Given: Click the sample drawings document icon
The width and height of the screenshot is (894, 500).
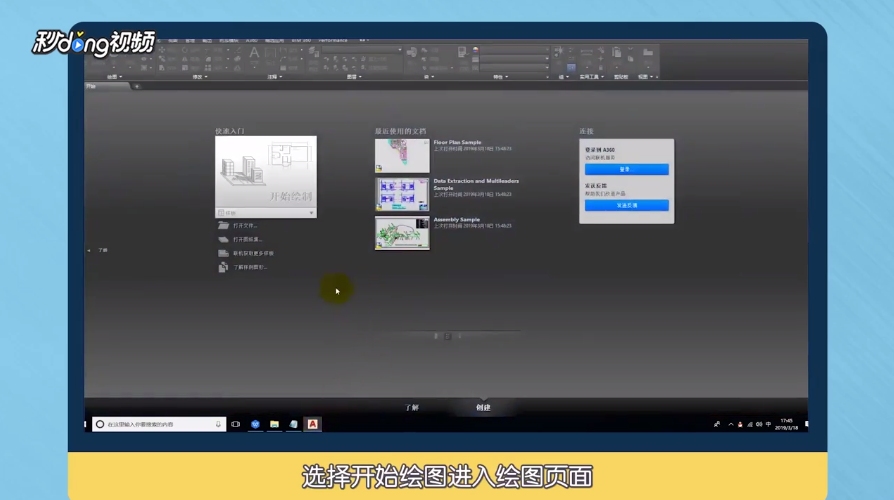Looking at the screenshot, I should click(224, 267).
